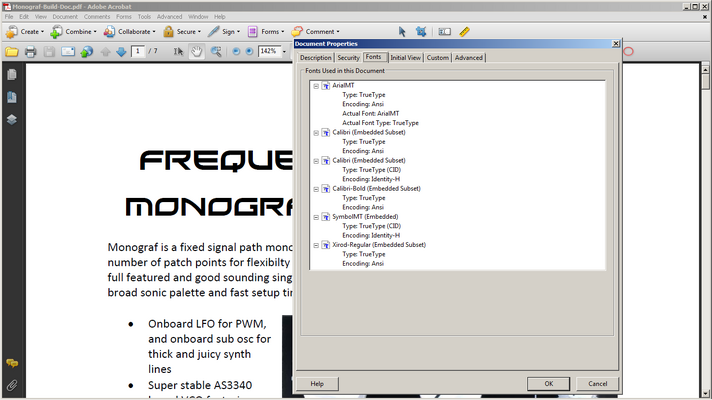Go to next page arrow
This screenshot has height=400, width=712.
tap(121, 52)
